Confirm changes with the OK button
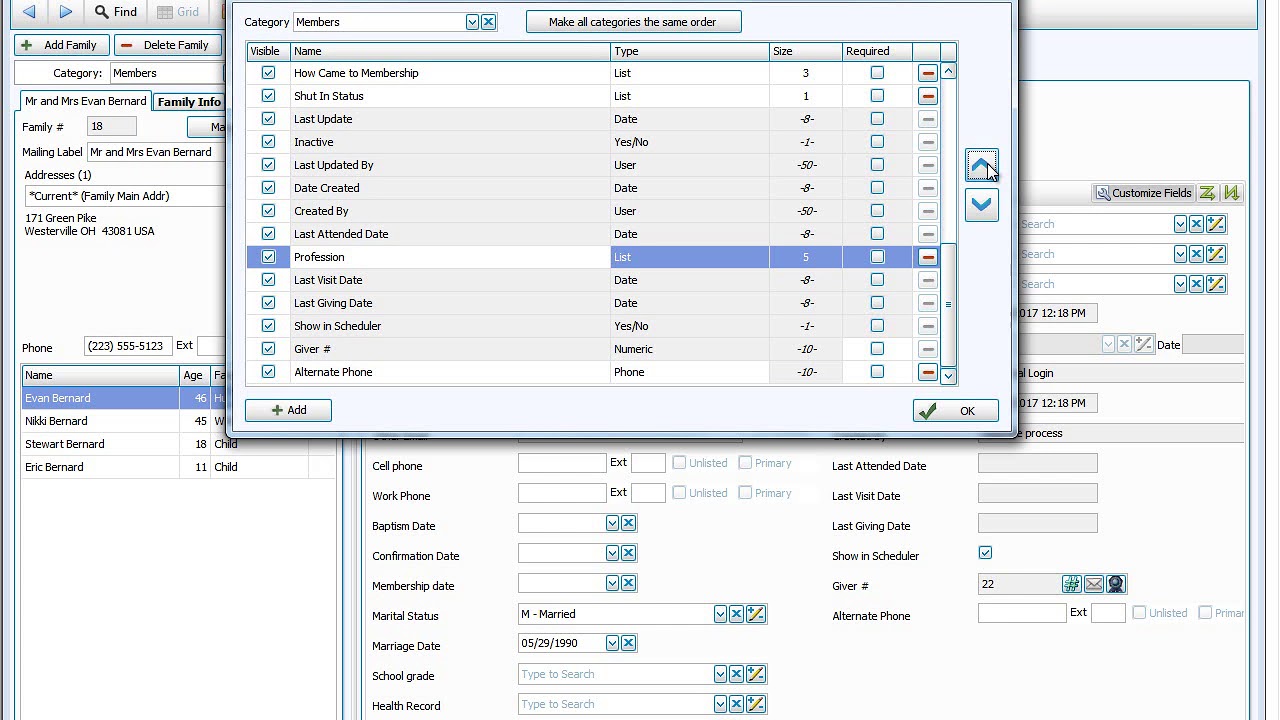Screen dimensions: 1280x720 [x=955, y=410]
